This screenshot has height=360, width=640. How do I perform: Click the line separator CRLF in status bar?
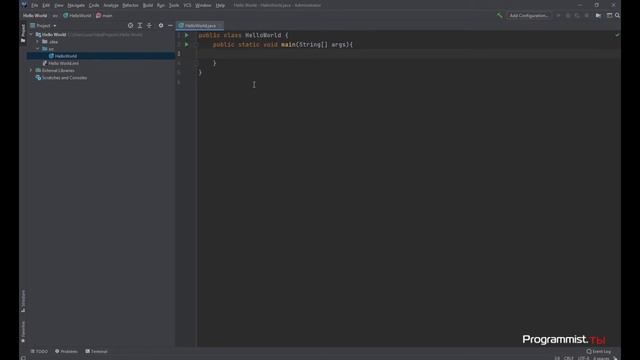[x=569, y=358]
